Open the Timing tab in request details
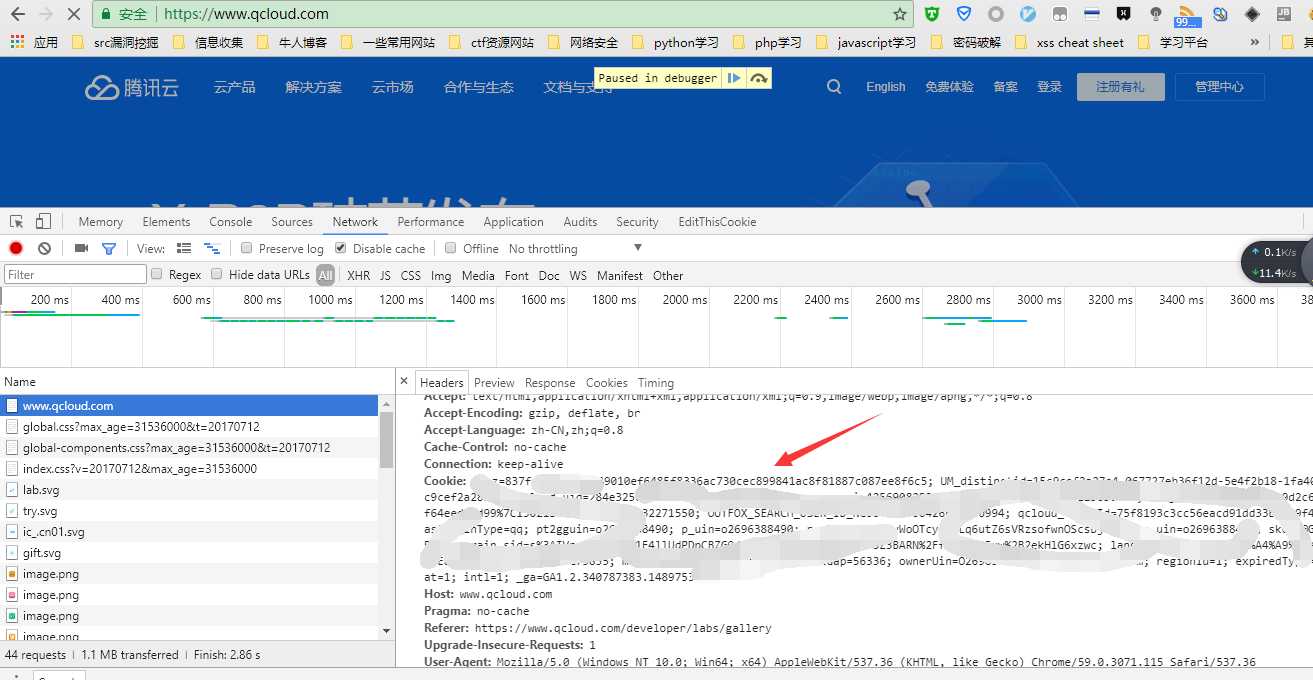The height and width of the screenshot is (680, 1313). pos(655,382)
